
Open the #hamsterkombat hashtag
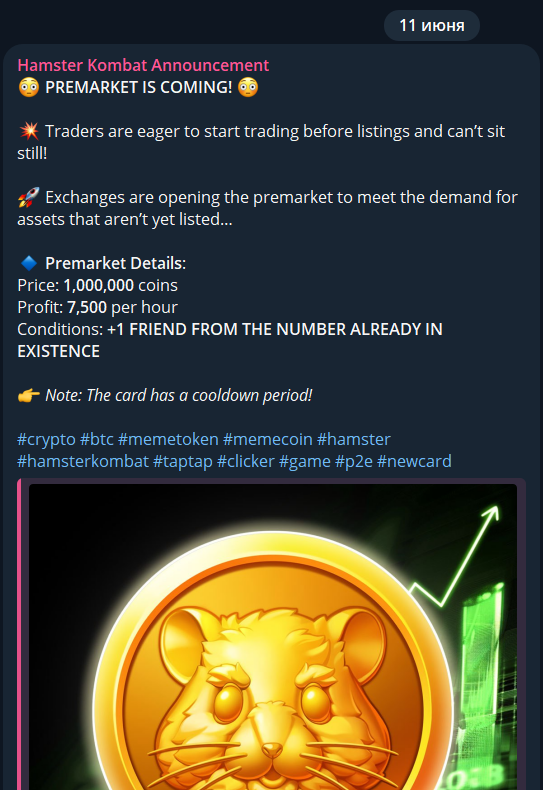pos(83,462)
